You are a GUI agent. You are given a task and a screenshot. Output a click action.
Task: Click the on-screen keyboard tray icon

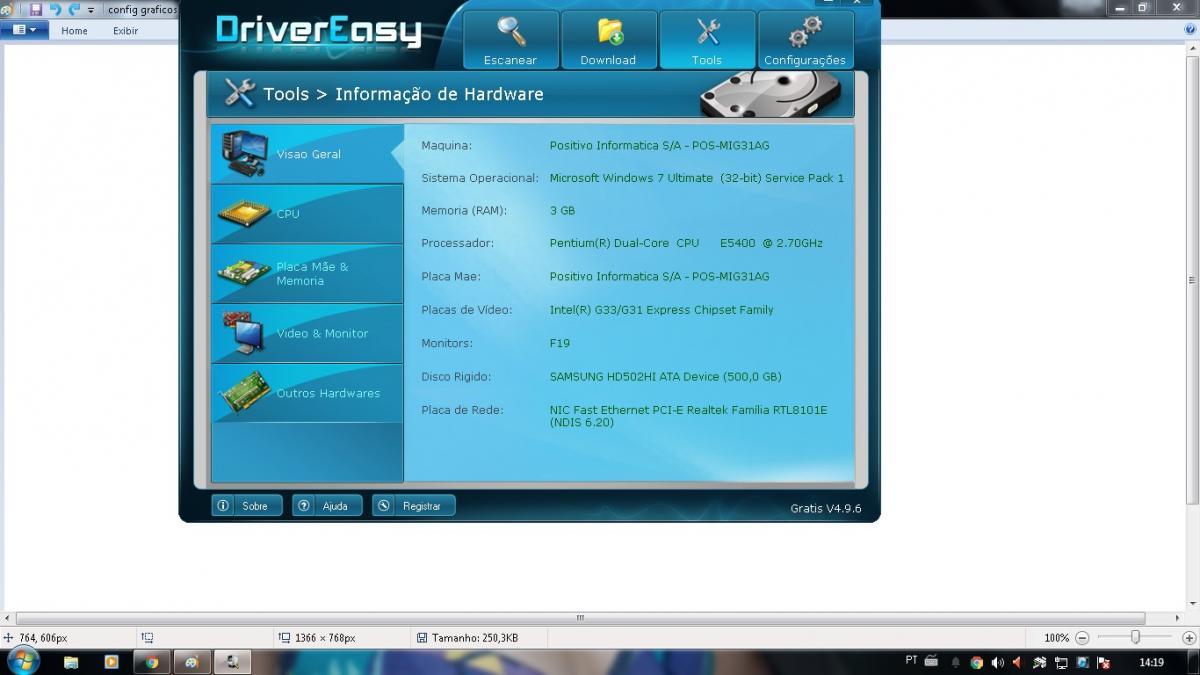pyautogui.click(x=931, y=661)
